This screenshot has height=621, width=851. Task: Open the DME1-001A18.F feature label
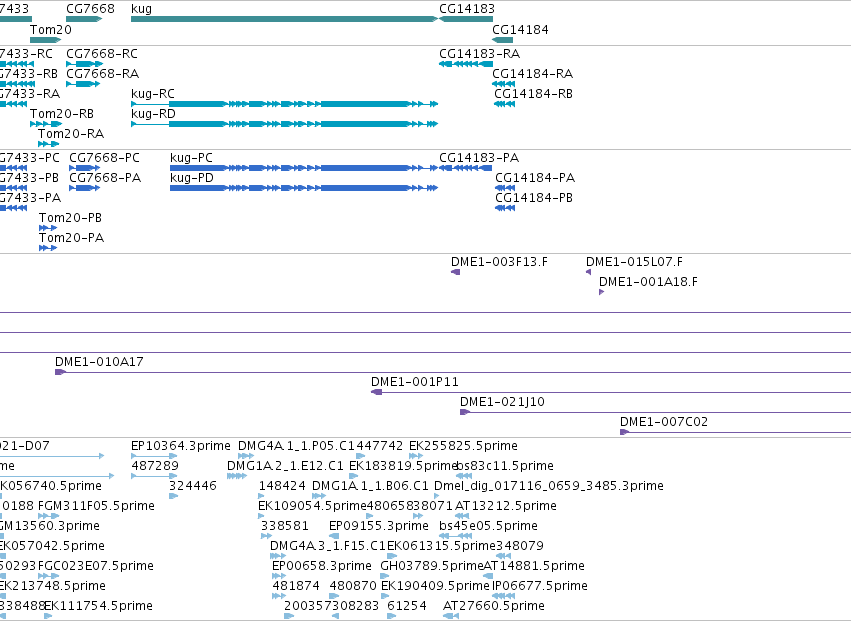pos(649,282)
